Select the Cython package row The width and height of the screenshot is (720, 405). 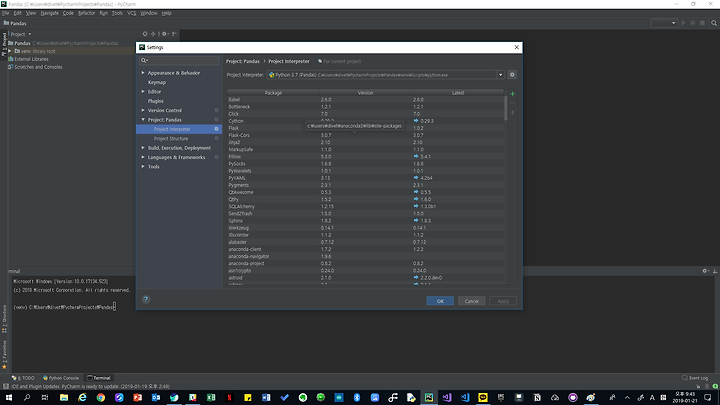pos(366,121)
